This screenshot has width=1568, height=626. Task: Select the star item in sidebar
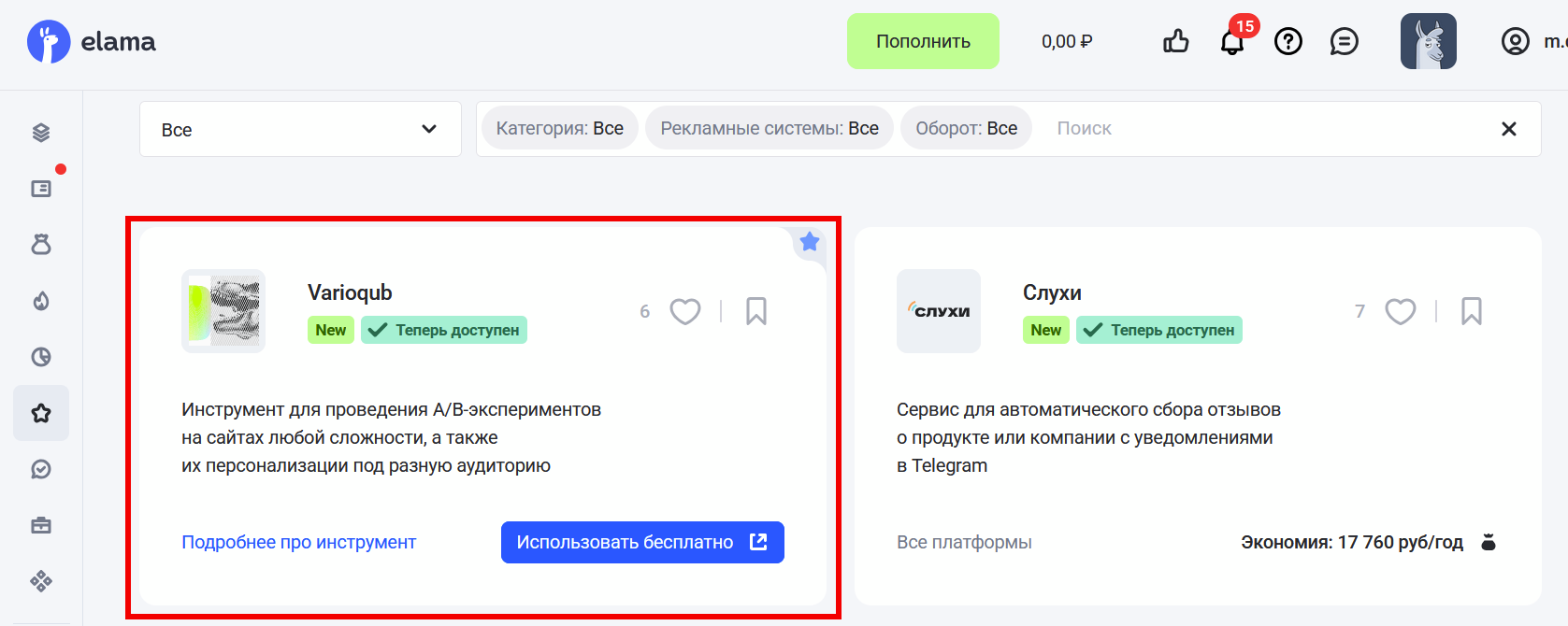pyautogui.click(x=41, y=413)
